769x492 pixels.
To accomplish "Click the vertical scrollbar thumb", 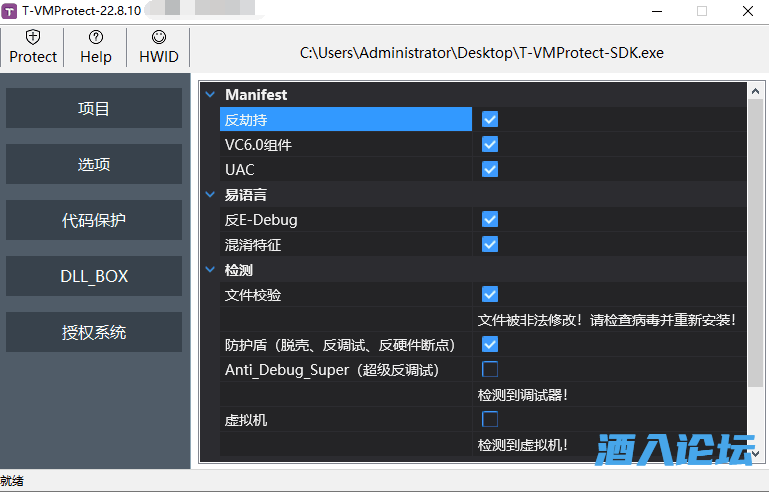I will pos(755,243).
